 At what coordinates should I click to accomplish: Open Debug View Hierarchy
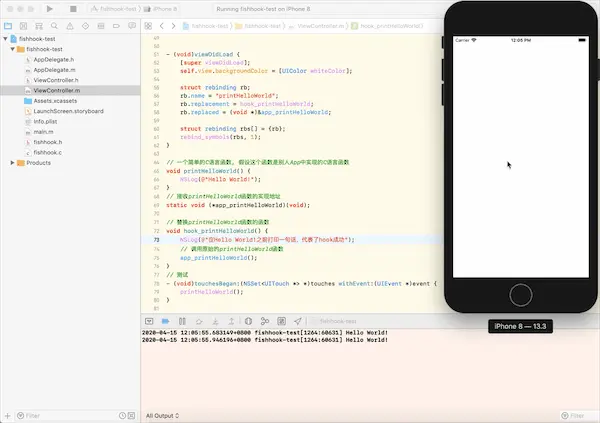248,321
